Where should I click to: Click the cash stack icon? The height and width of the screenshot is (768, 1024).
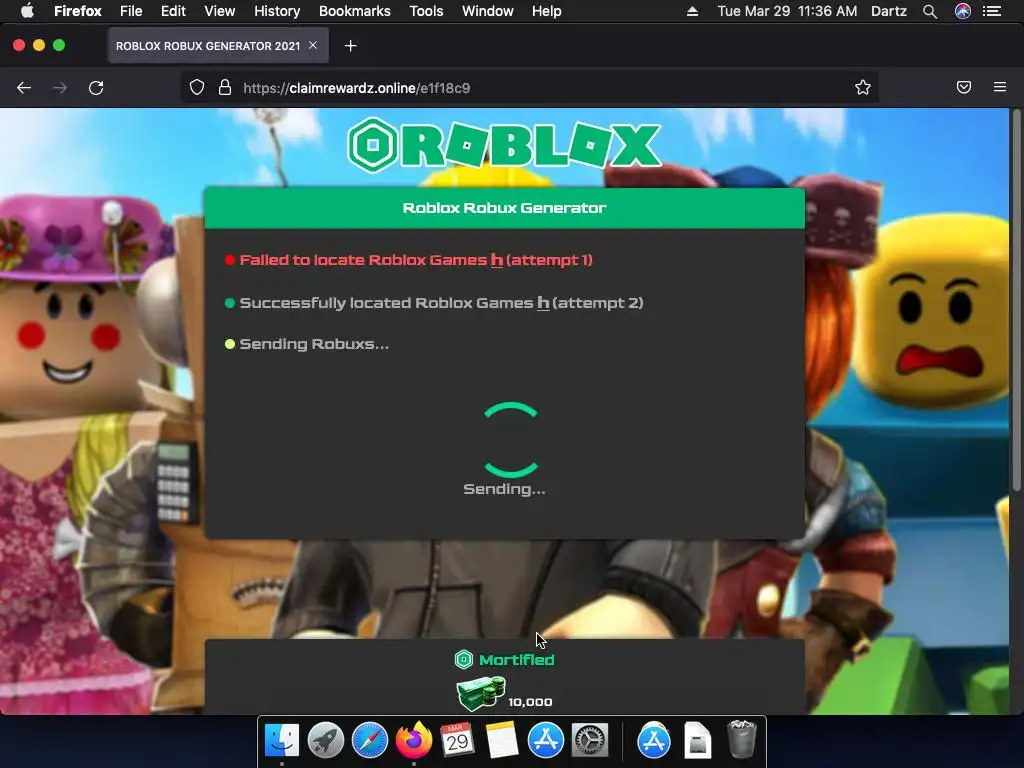coord(481,694)
